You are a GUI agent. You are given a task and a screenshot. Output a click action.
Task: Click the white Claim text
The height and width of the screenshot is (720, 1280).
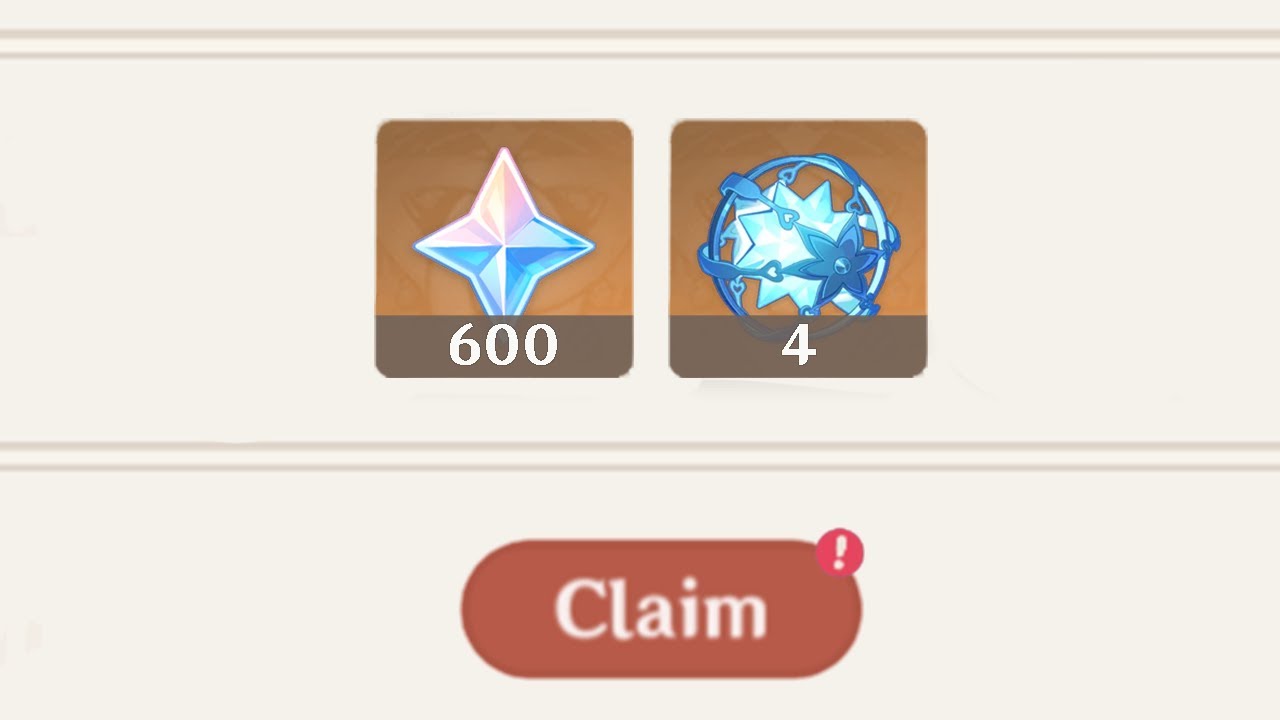coord(661,609)
